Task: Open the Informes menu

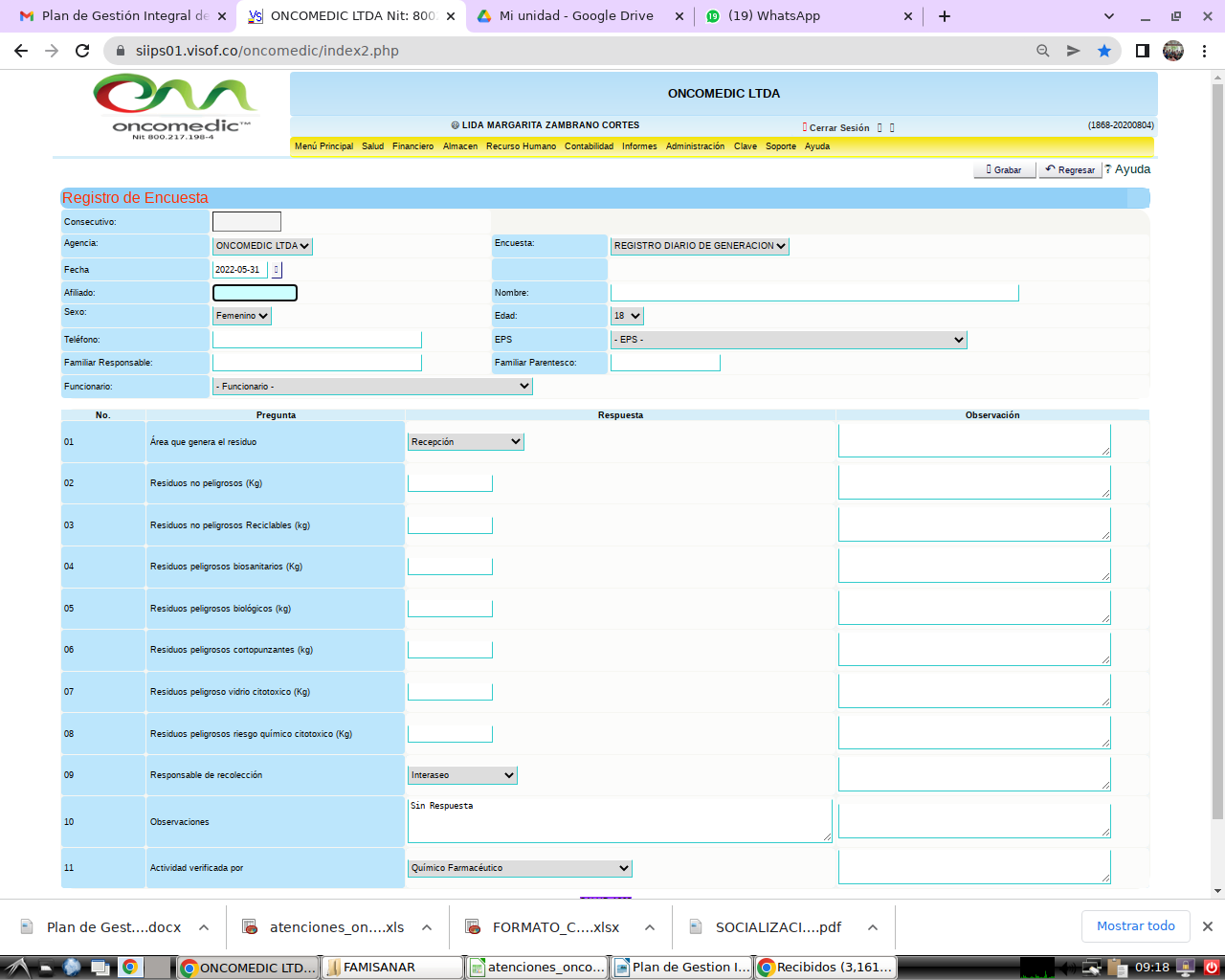Action: point(639,146)
